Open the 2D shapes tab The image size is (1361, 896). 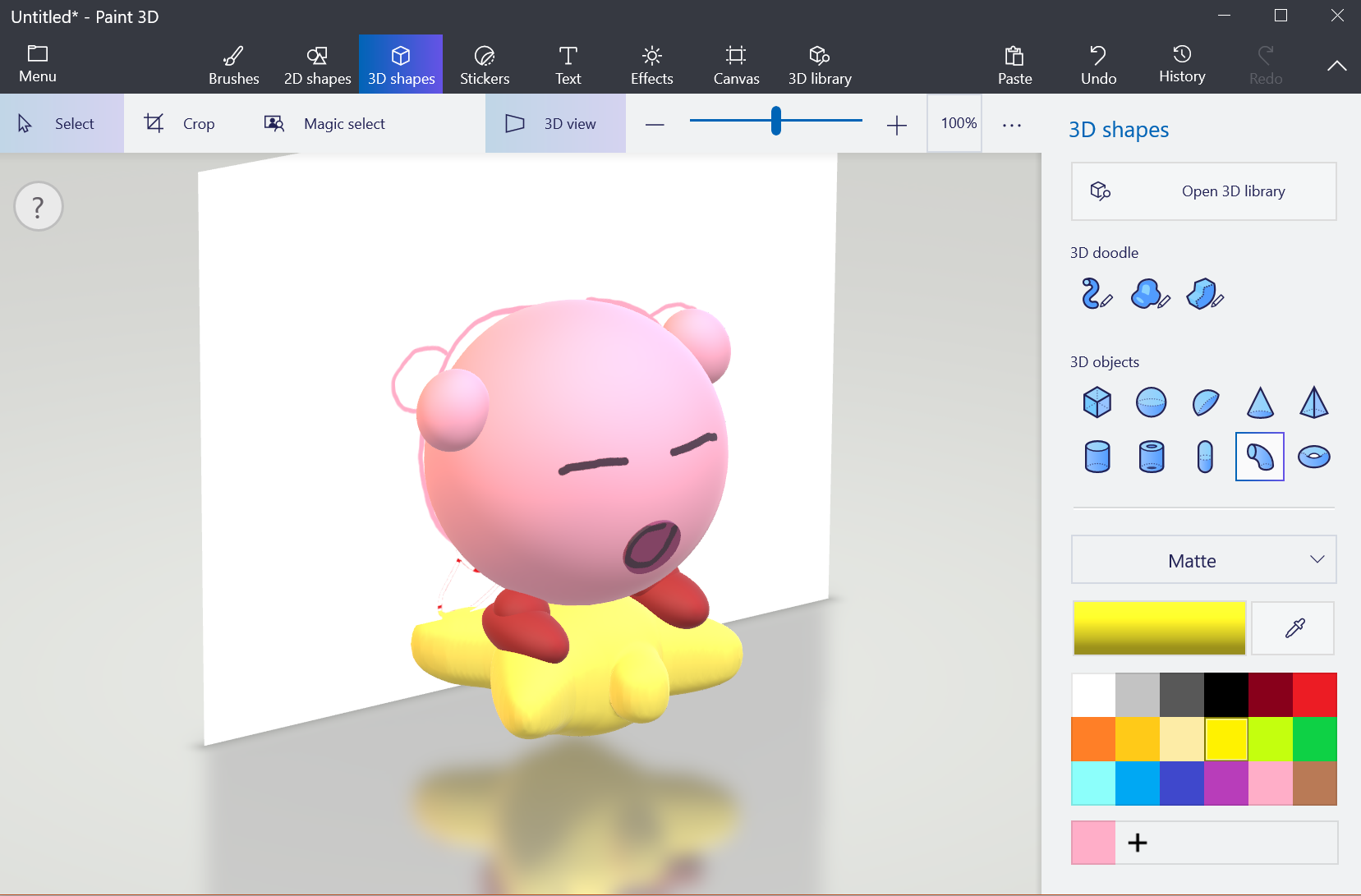318,65
